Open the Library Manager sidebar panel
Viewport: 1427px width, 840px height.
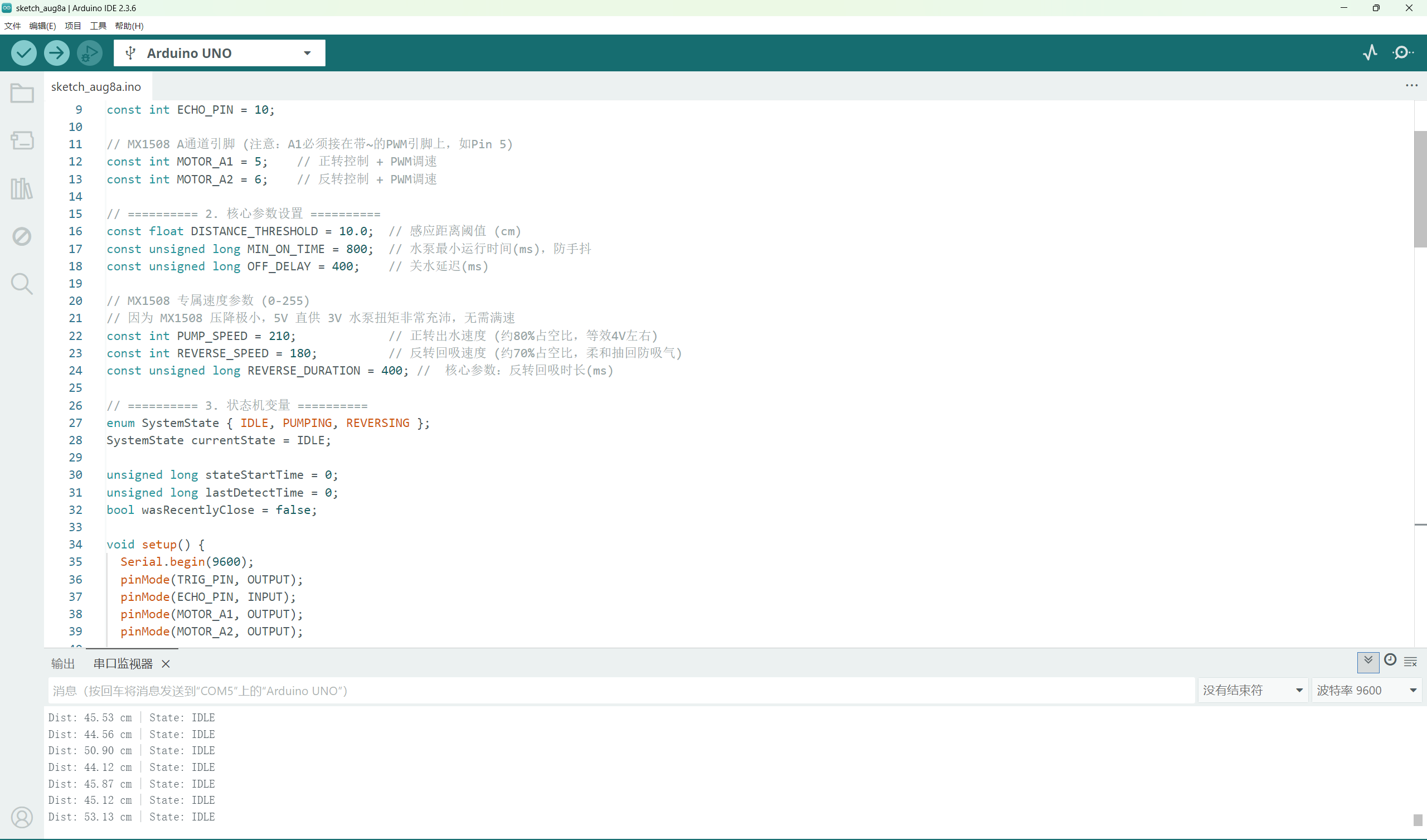22,188
